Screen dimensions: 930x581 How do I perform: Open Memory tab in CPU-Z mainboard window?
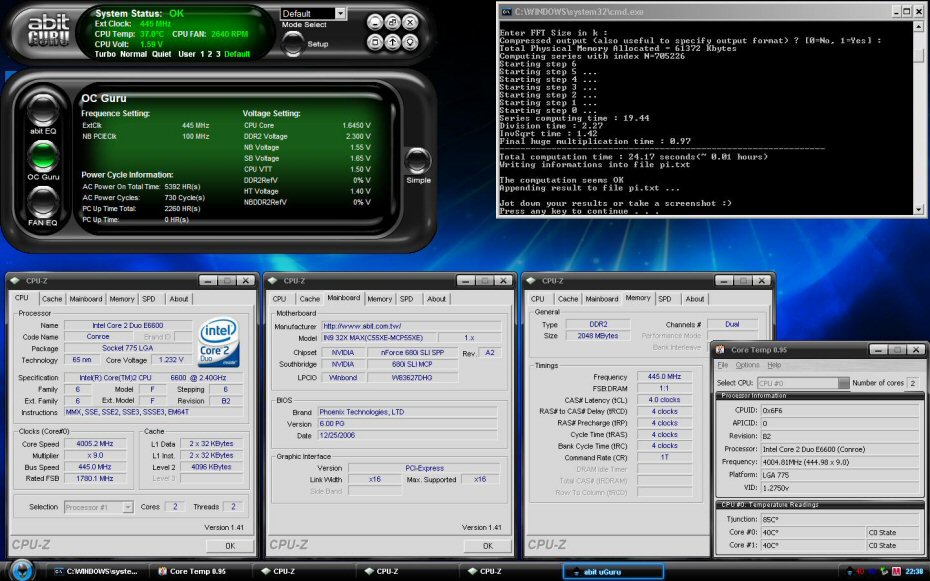pyautogui.click(x=380, y=299)
